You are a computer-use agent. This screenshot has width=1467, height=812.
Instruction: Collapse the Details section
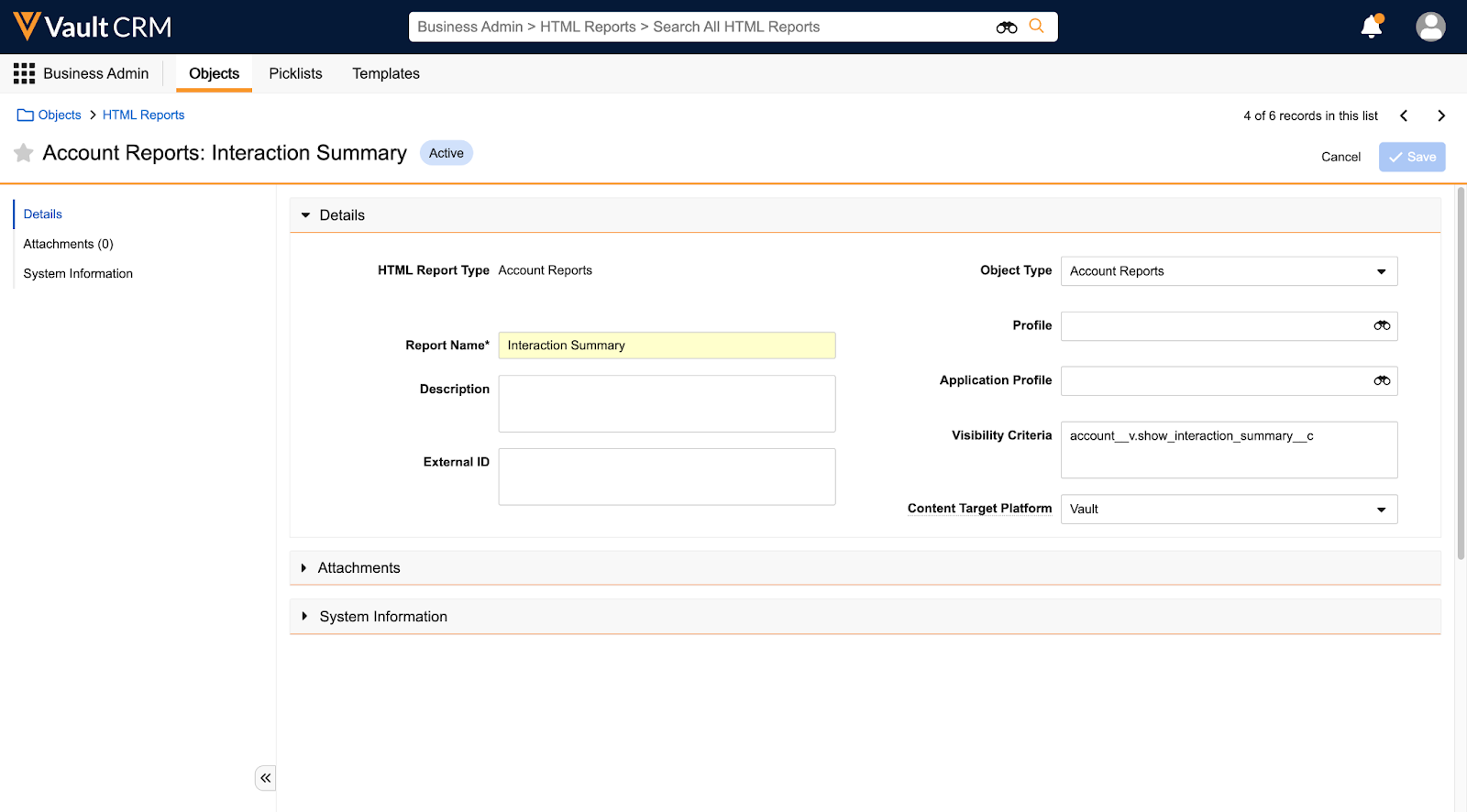306,215
